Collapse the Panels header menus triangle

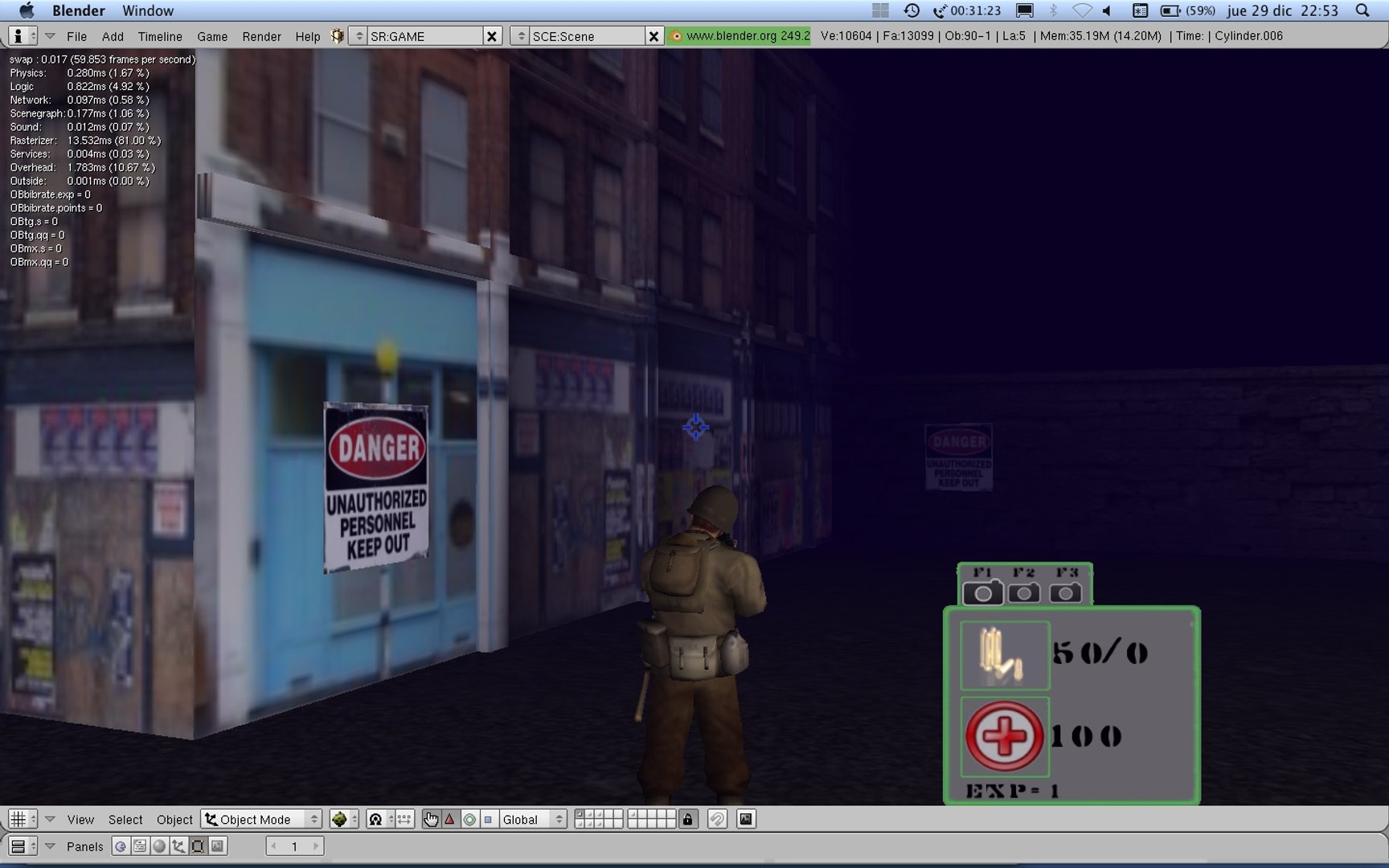tap(50, 846)
